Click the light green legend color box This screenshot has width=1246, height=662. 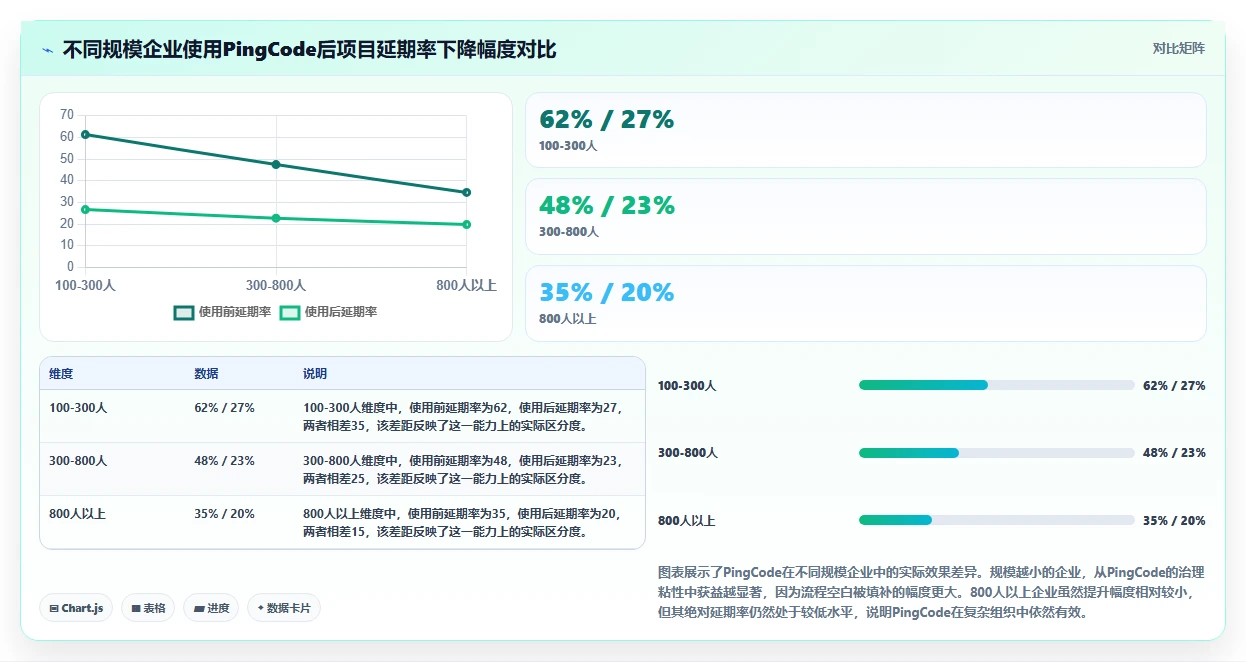(289, 312)
